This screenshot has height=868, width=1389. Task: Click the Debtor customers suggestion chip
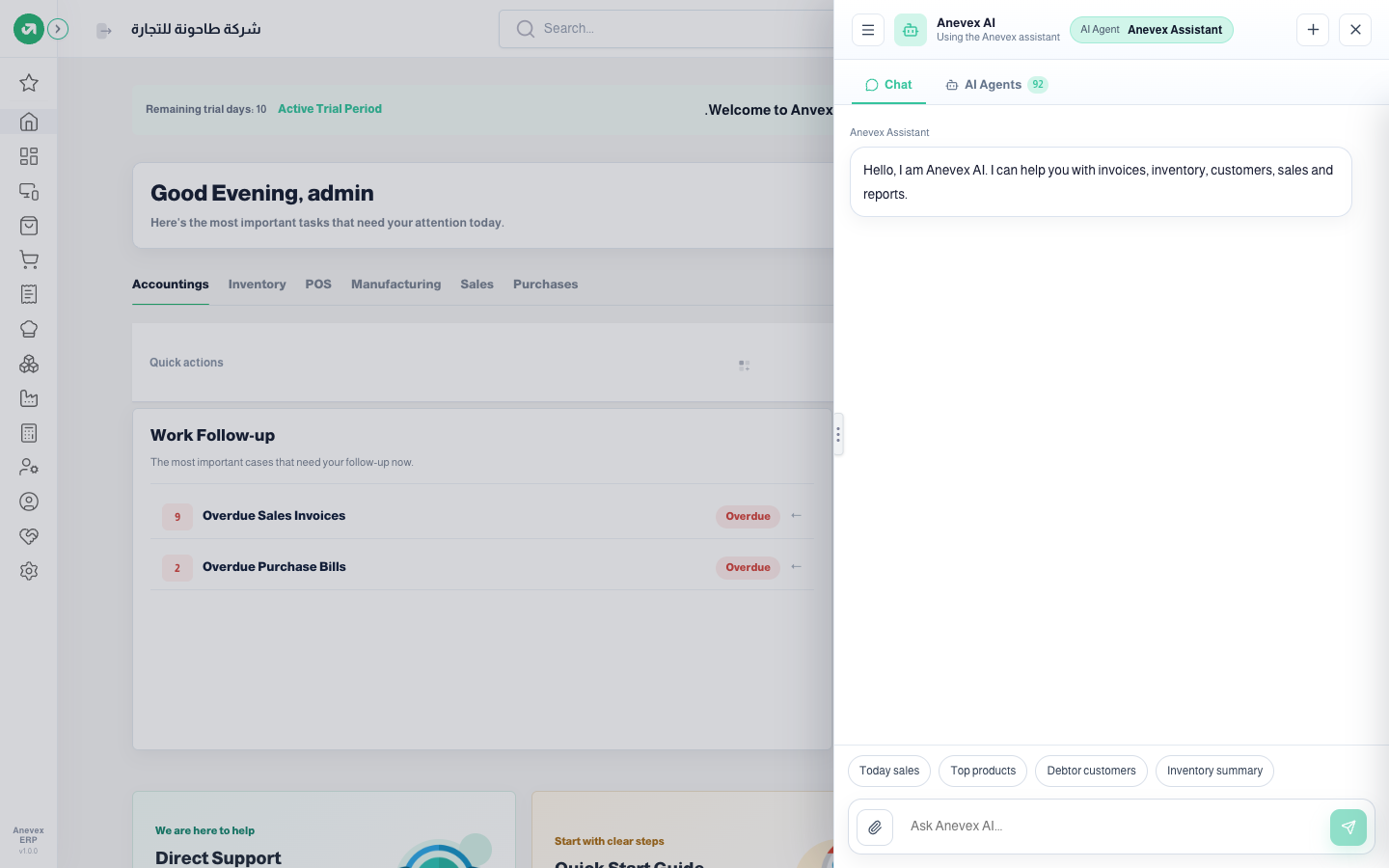[x=1091, y=771]
